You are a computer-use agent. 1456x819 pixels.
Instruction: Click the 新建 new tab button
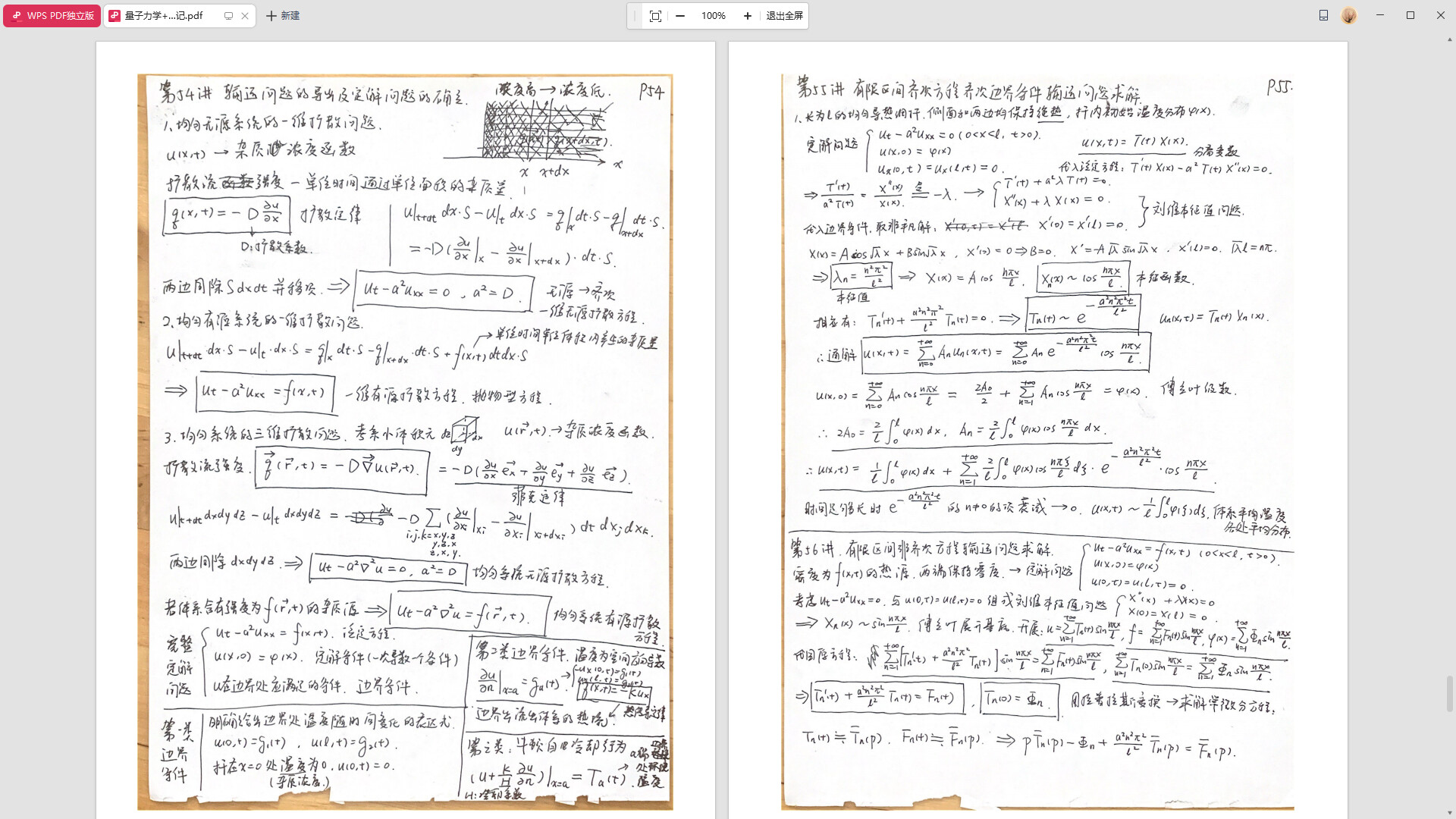(x=283, y=15)
